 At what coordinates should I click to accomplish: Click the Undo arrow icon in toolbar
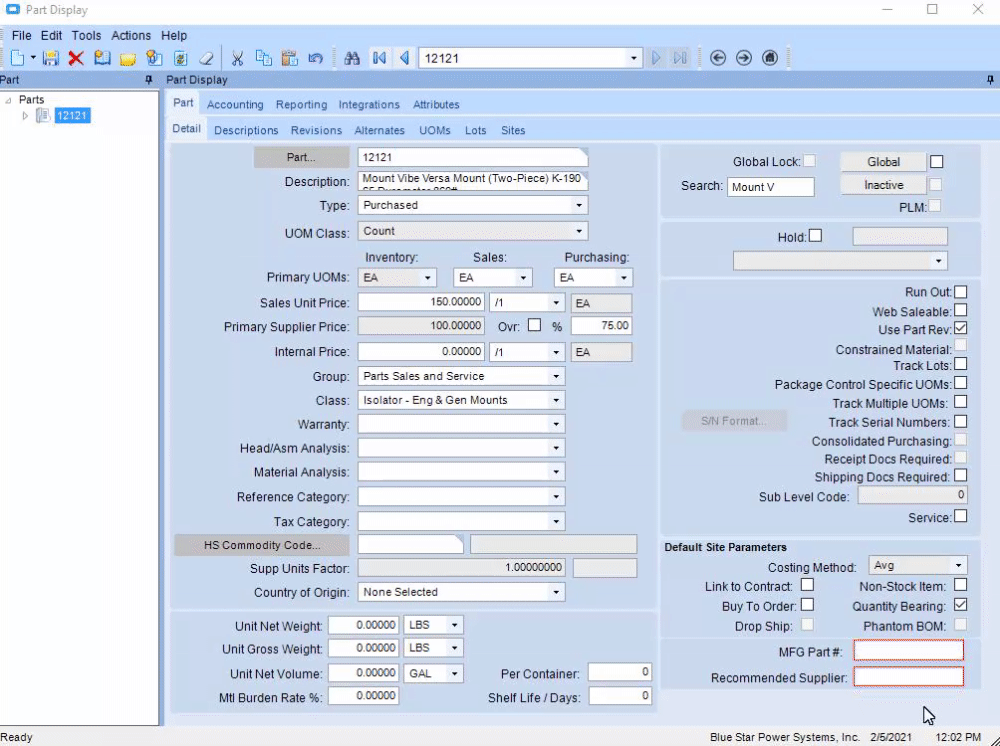(x=316, y=58)
